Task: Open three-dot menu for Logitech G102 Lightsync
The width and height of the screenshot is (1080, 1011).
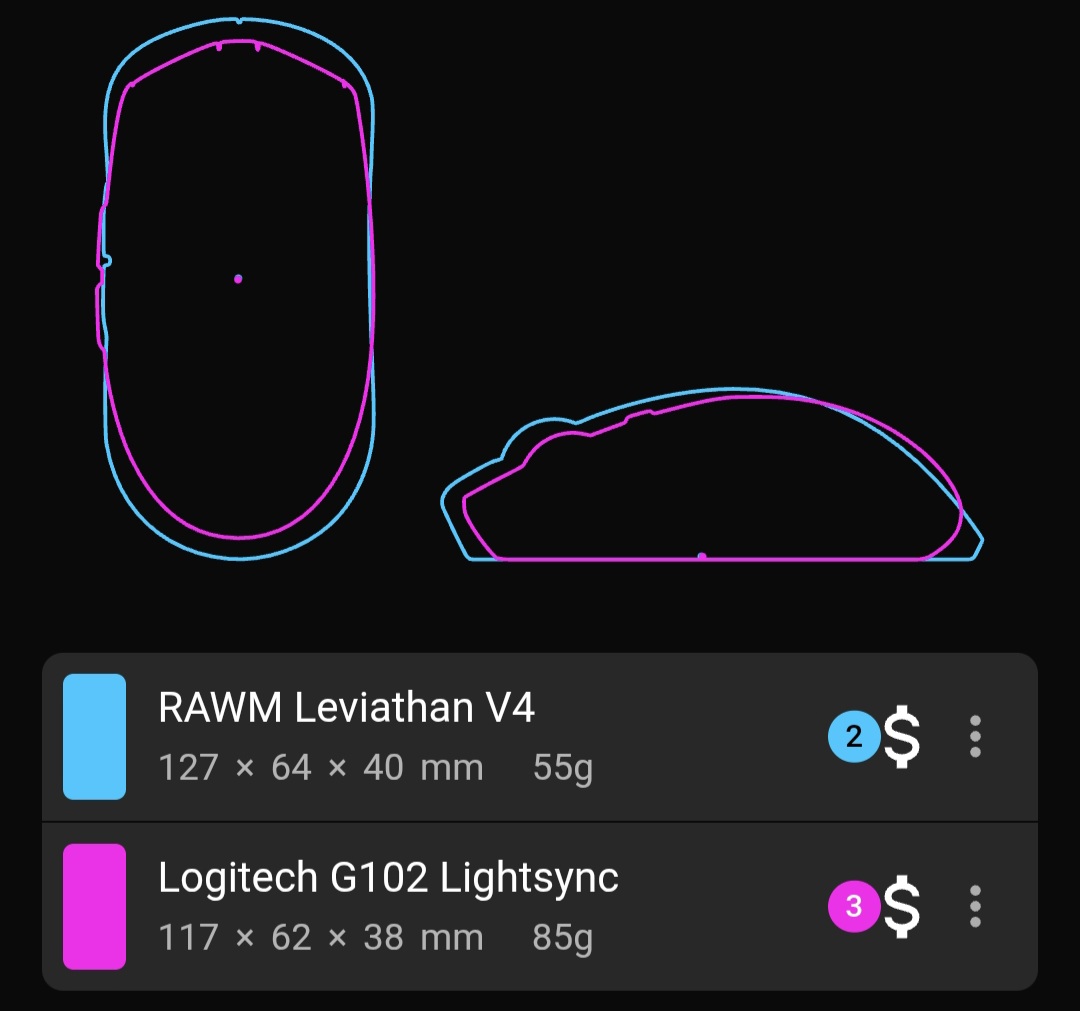Action: (975, 906)
